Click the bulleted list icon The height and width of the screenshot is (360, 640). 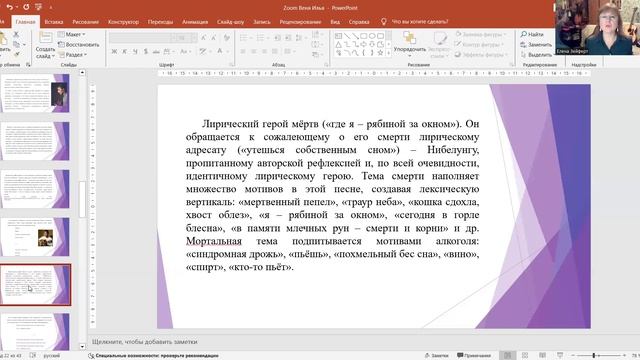click(244, 38)
